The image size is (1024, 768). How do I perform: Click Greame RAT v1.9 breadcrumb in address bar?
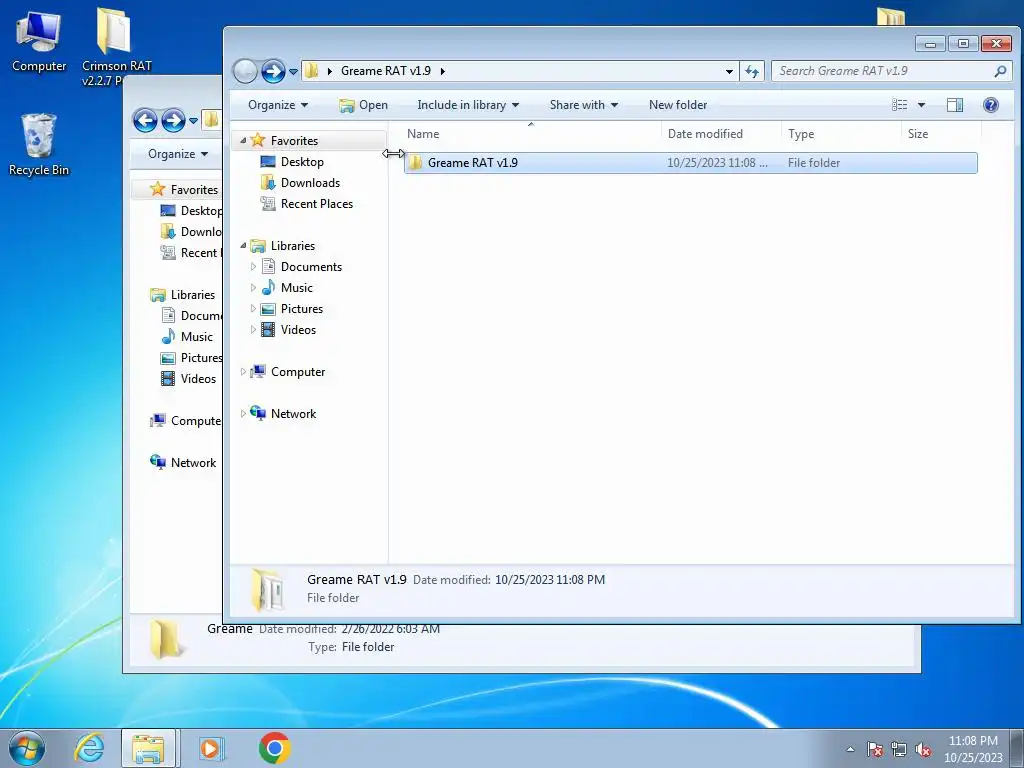385,71
